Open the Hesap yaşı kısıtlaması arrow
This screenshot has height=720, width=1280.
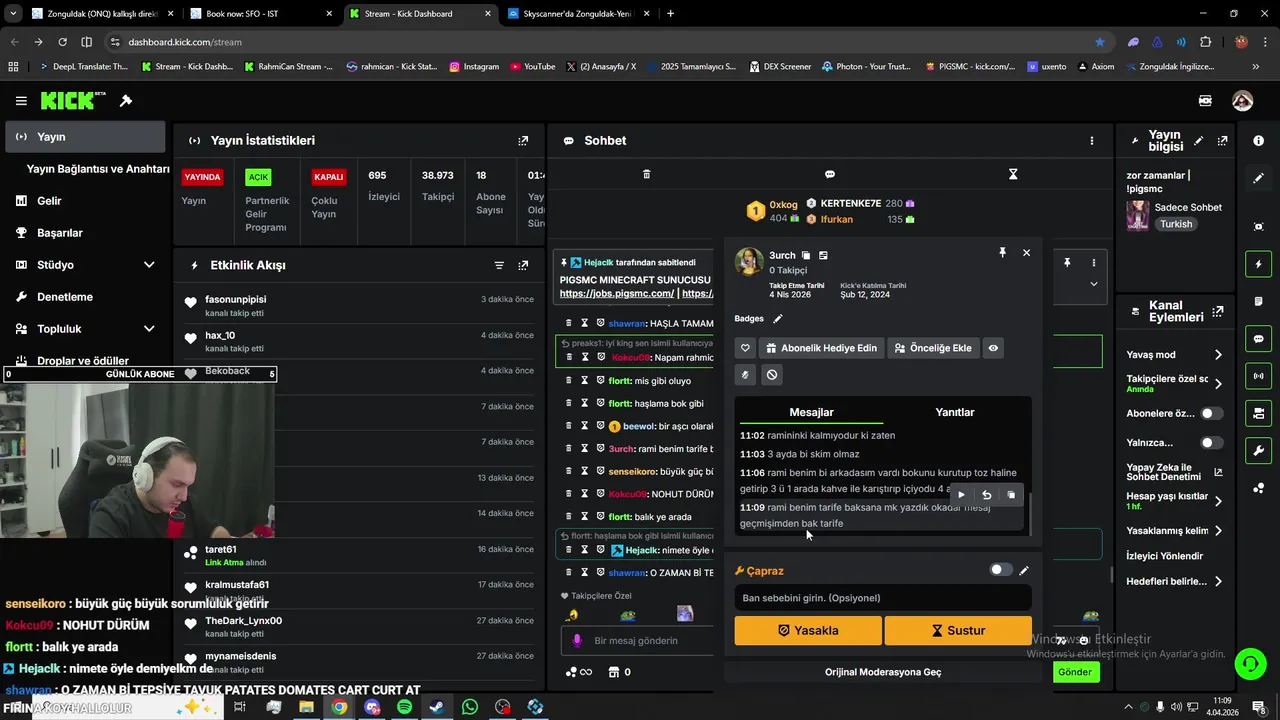[1218, 501]
